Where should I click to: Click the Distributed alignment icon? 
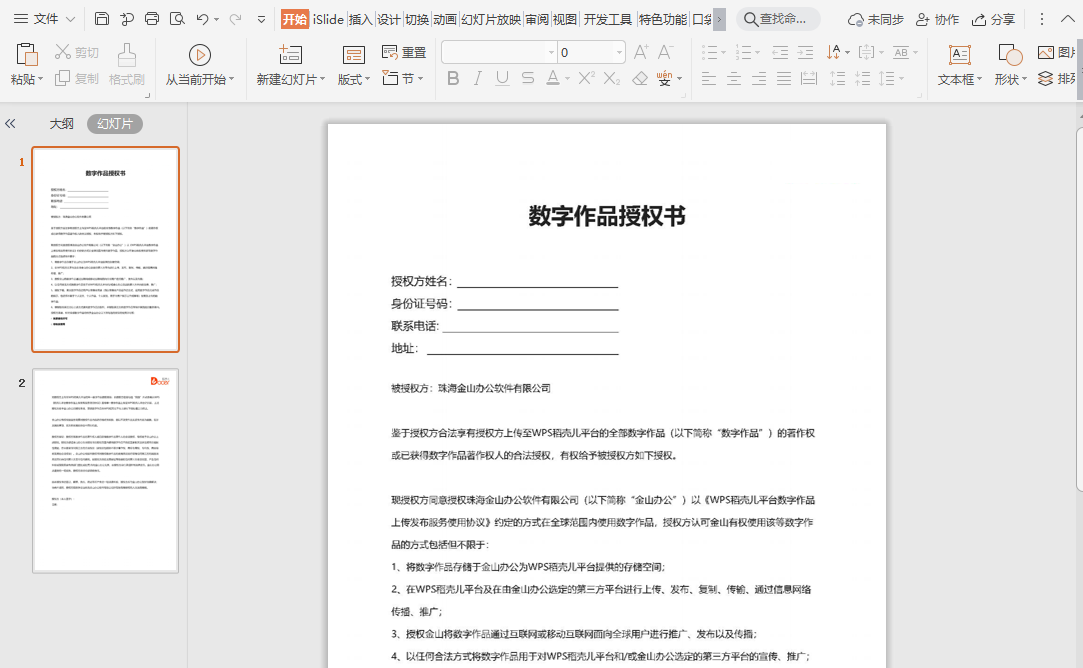click(809, 78)
